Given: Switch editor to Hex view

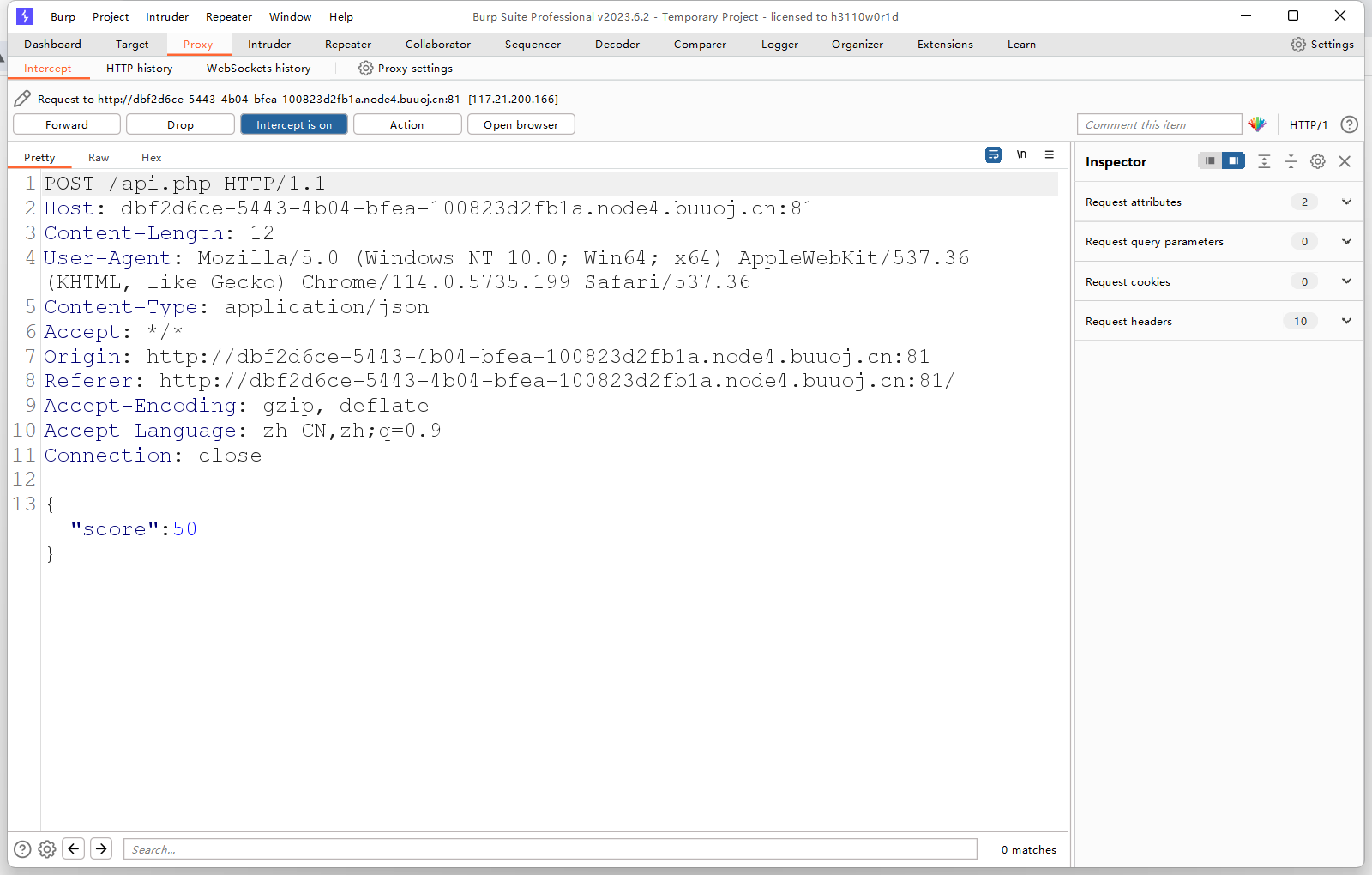Looking at the screenshot, I should pos(151,158).
